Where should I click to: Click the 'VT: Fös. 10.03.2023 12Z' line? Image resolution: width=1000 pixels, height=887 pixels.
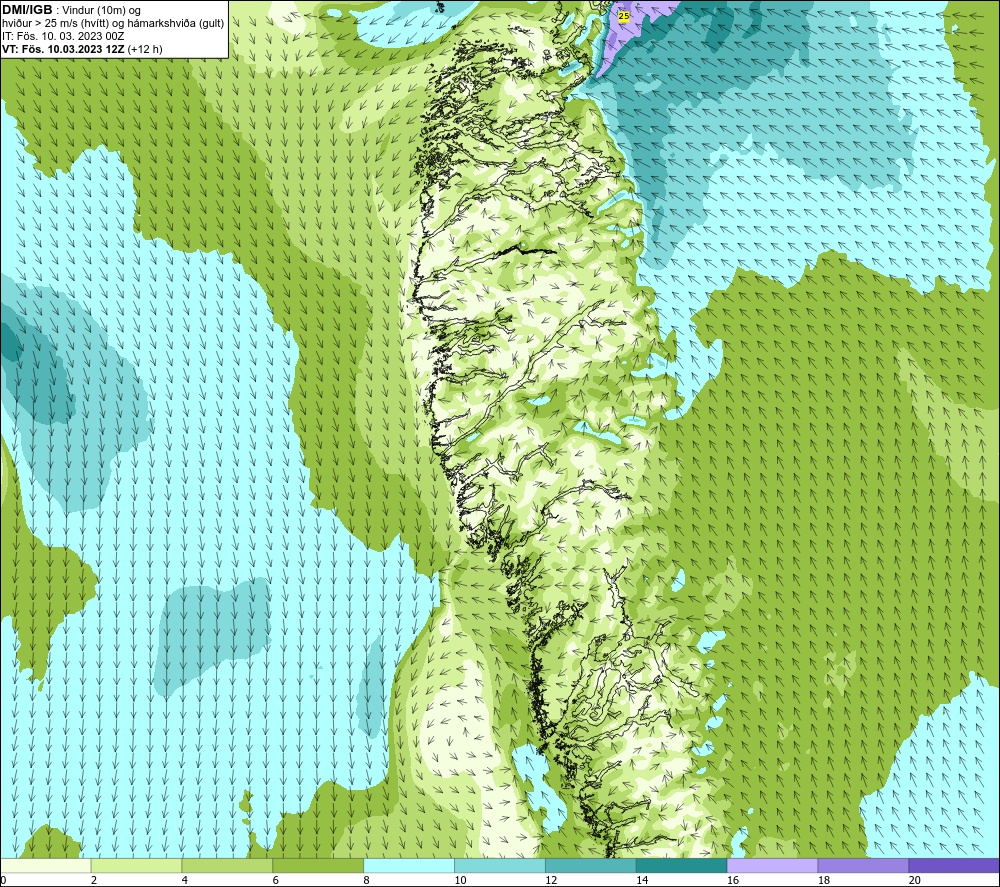[63, 49]
